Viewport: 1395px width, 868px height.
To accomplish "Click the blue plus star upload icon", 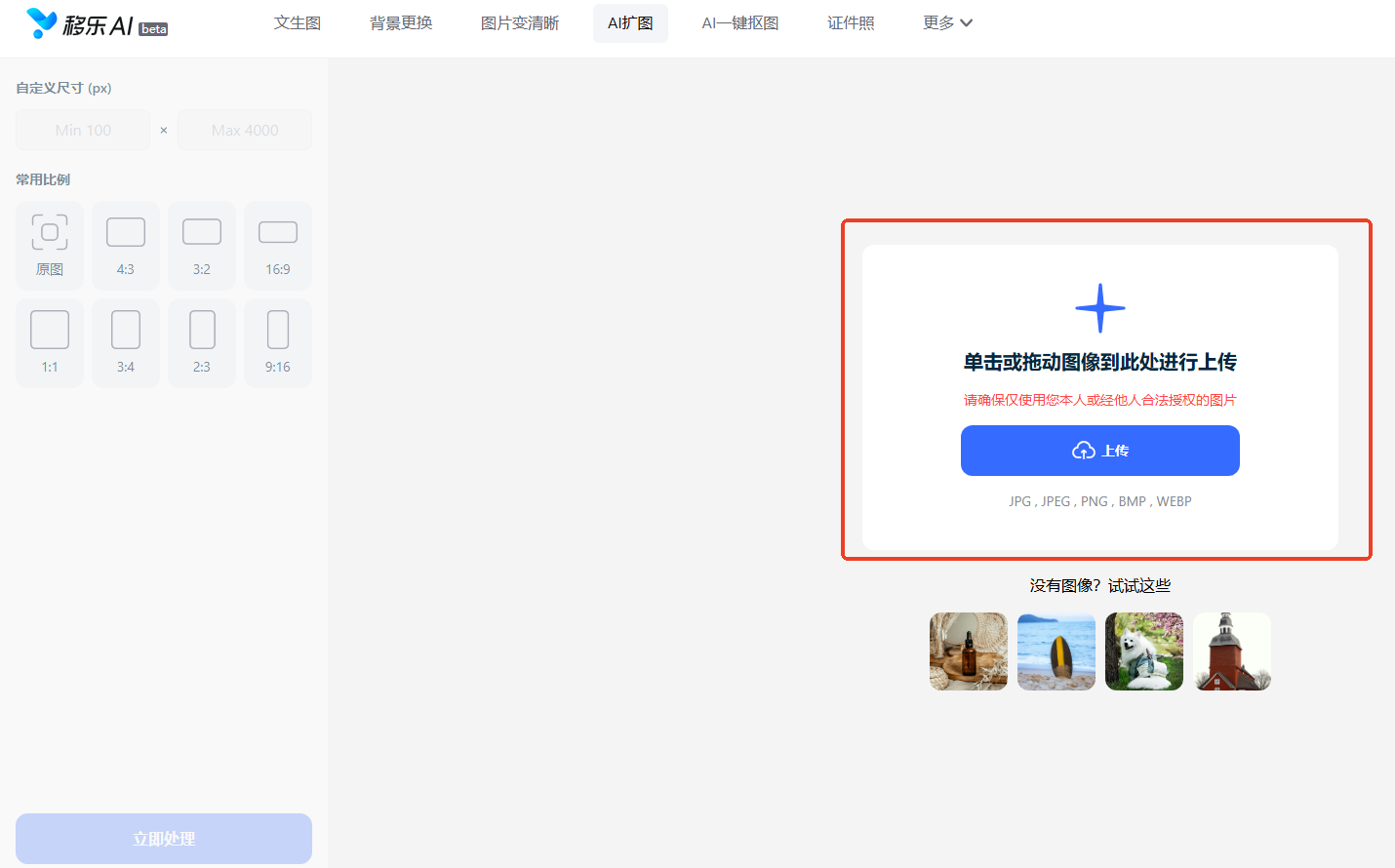I will (1099, 308).
